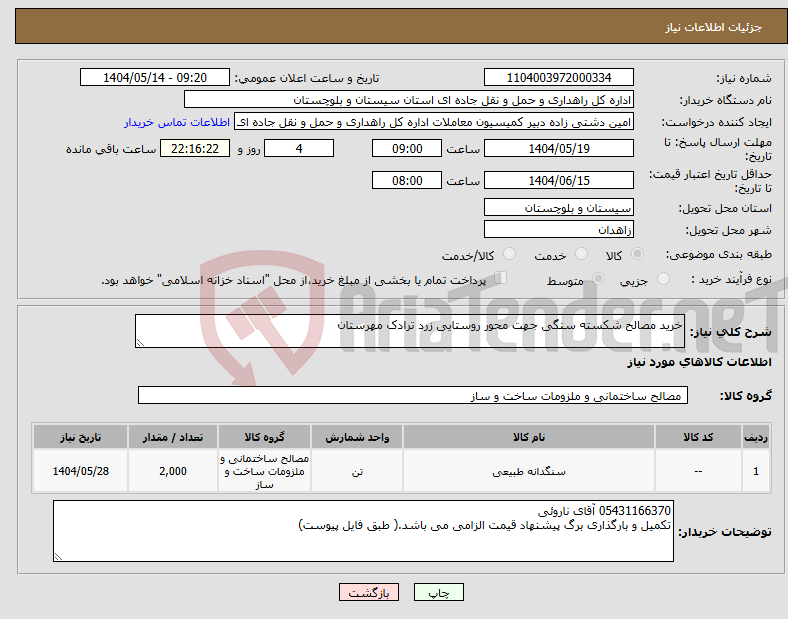The width and height of the screenshot is (788, 619).
Task: Click the توضیحات خریدار text area
Action: pyautogui.click(x=363, y=531)
